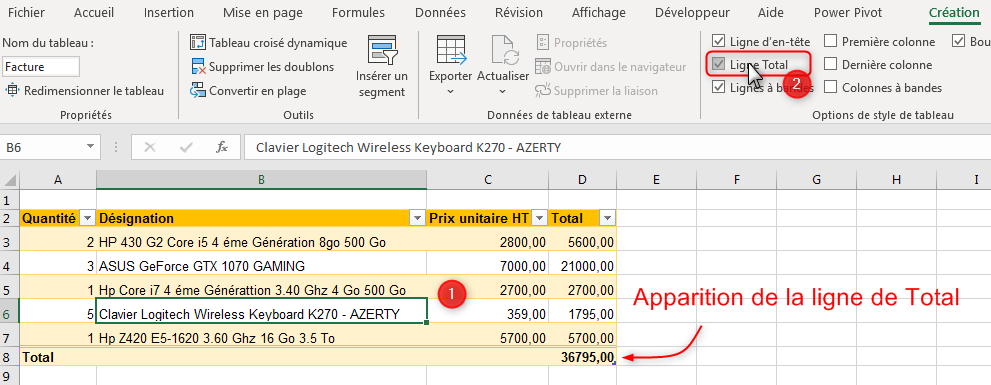Select column E header

pos(656,180)
